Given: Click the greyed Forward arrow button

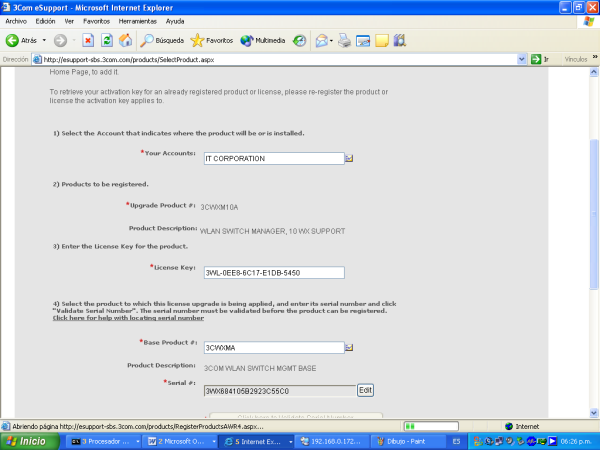Looking at the screenshot, I should (x=60, y=40).
